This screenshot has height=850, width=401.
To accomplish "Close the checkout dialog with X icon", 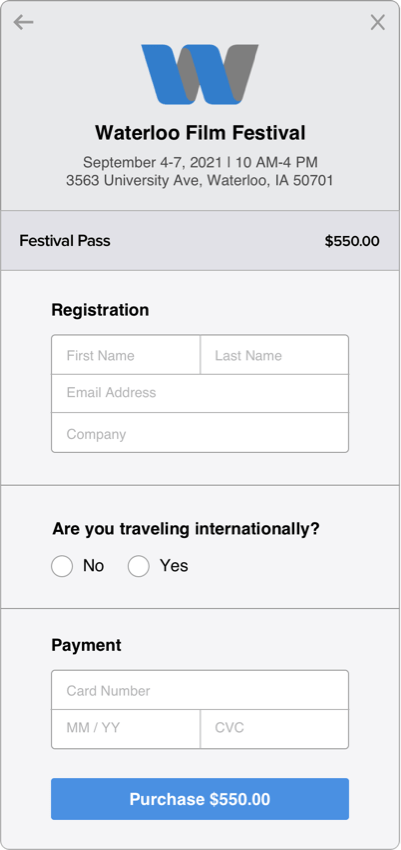I will click(x=377, y=22).
